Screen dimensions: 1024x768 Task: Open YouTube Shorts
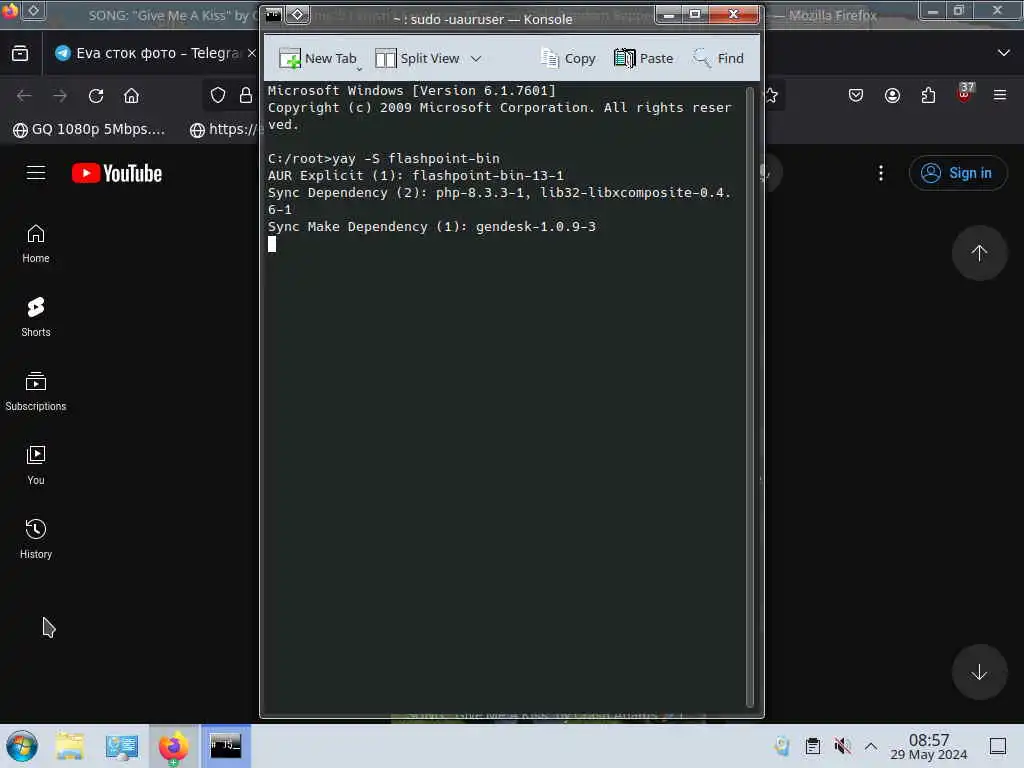(36, 317)
